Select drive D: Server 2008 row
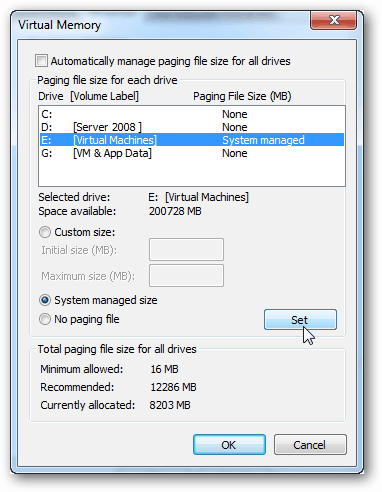 click(x=192, y=127)
